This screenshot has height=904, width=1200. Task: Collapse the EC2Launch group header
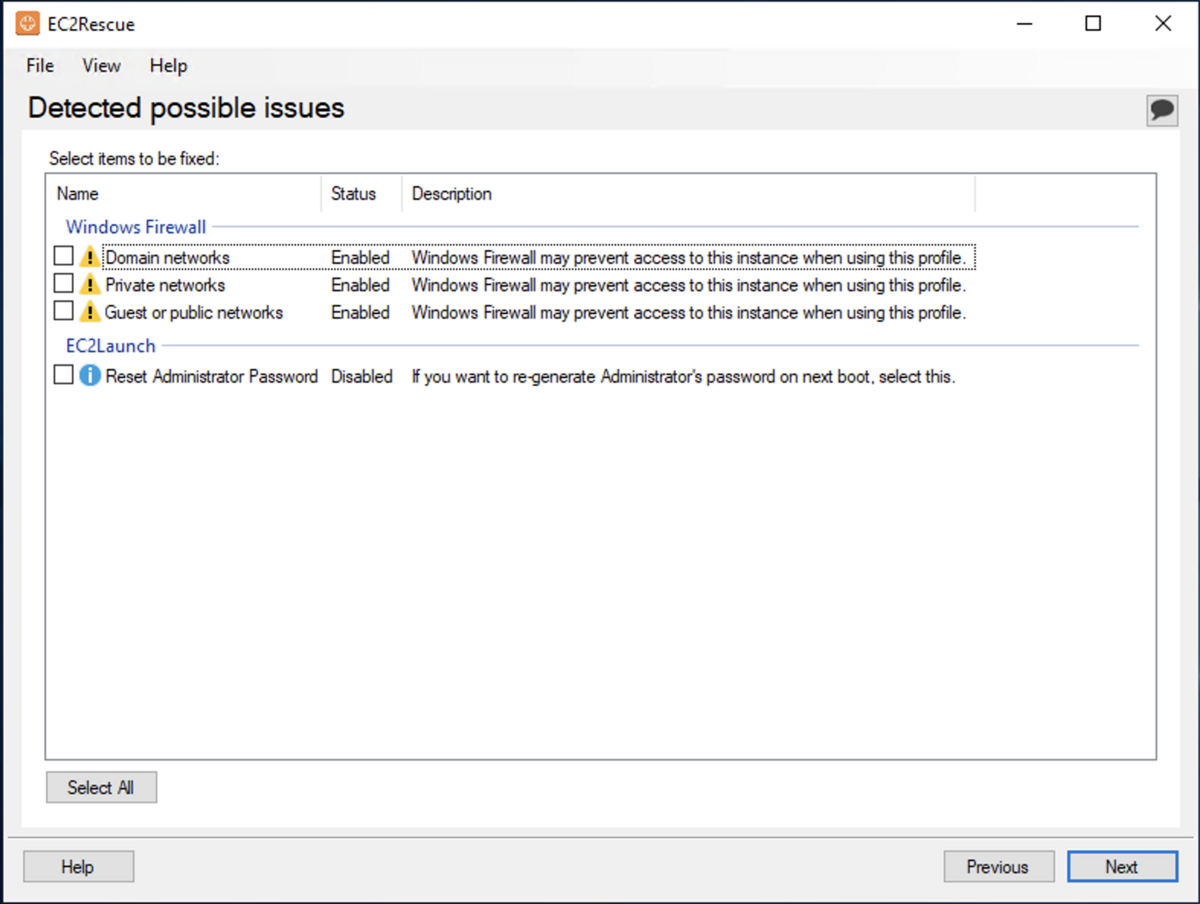pos(110,346)
